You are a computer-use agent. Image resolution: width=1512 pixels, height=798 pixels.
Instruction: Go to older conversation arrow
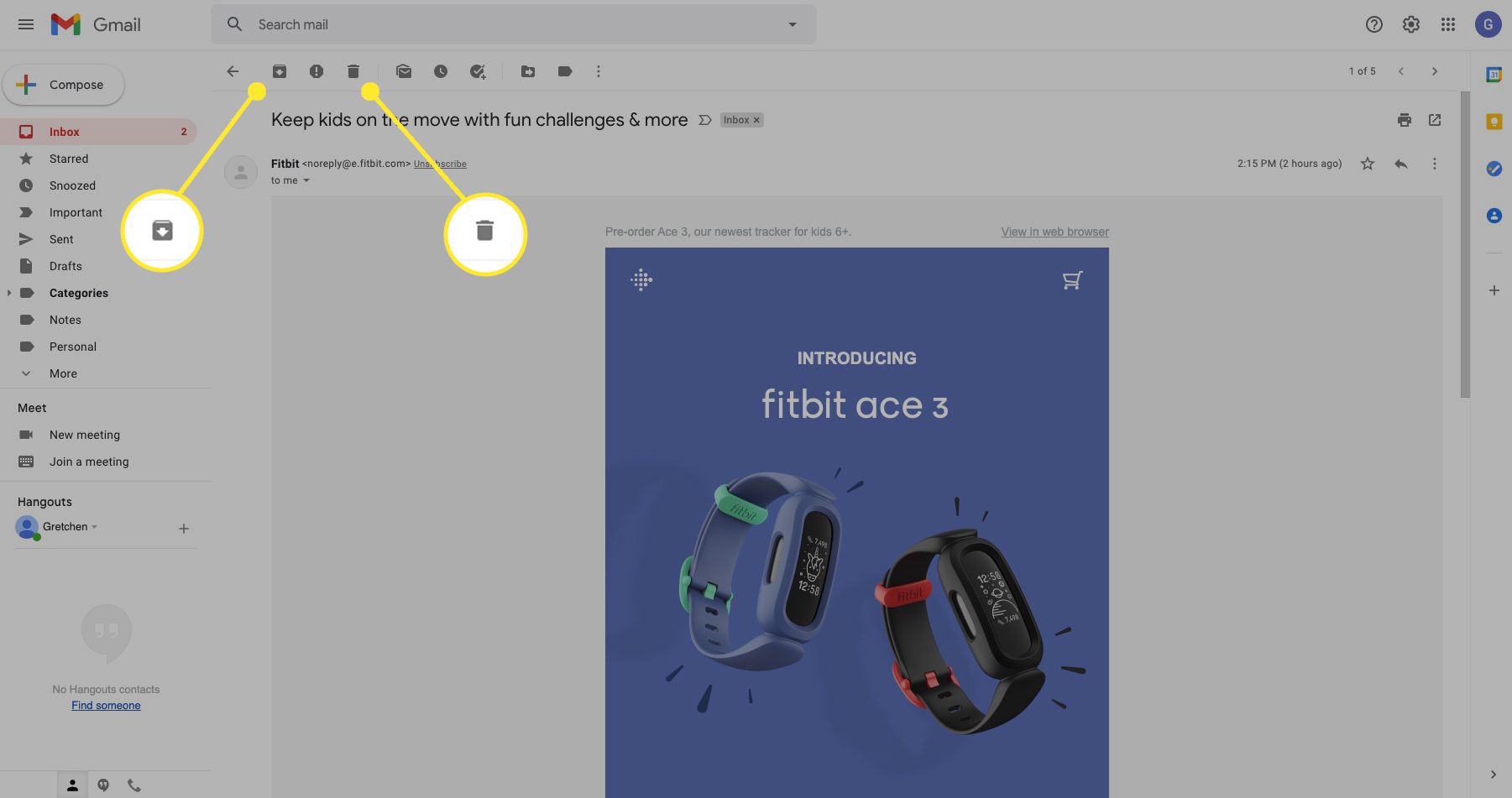tap(1435, 71)
